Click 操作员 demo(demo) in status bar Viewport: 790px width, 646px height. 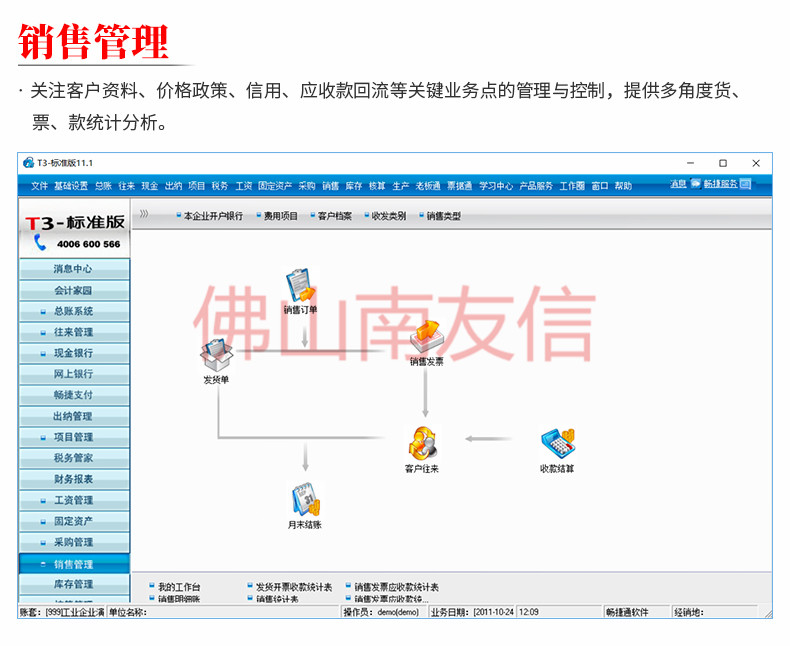coord(383,612)
